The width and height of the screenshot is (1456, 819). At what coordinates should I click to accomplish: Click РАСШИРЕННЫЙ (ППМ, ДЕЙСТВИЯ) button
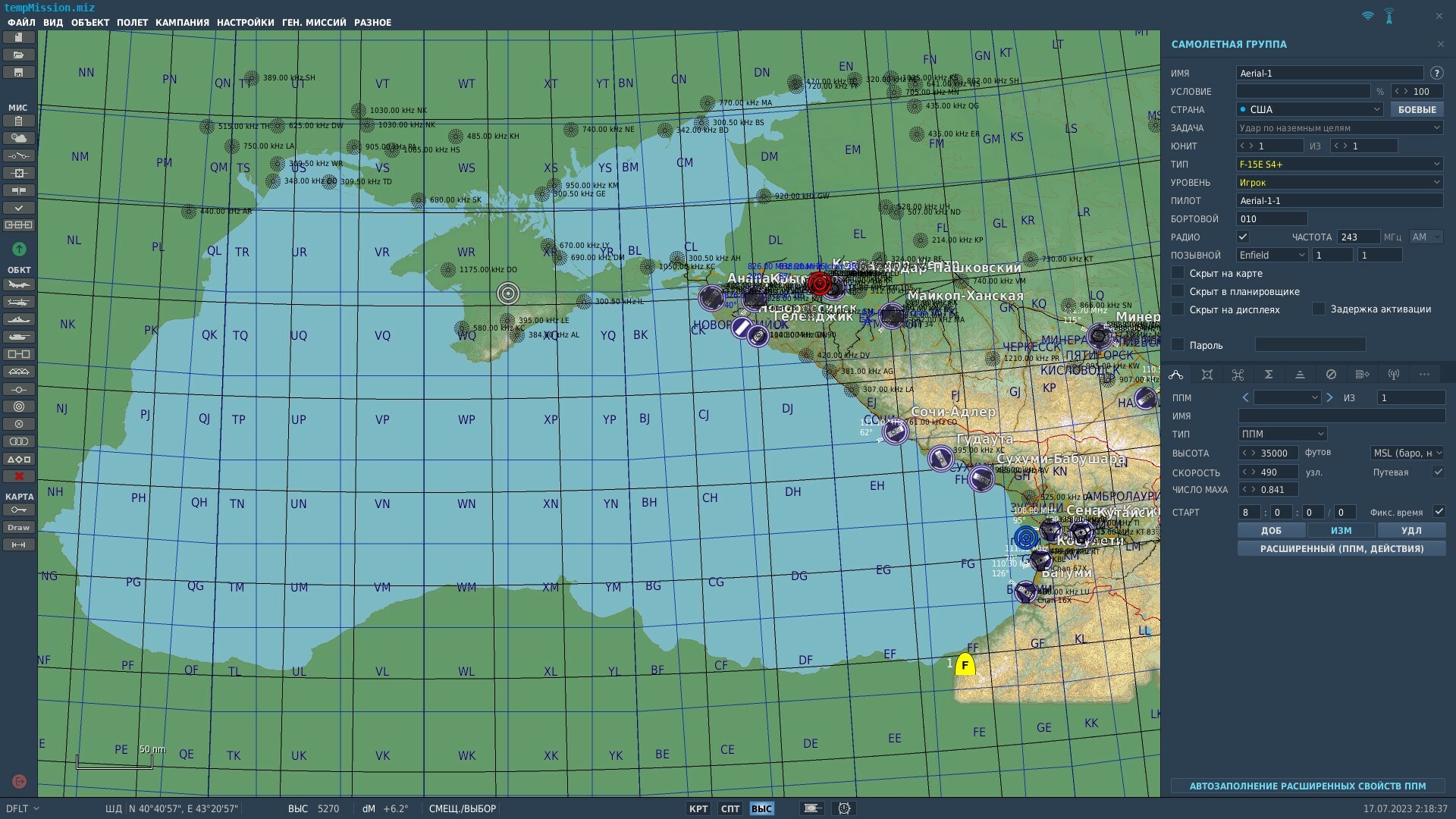(x=1341, y=548)
